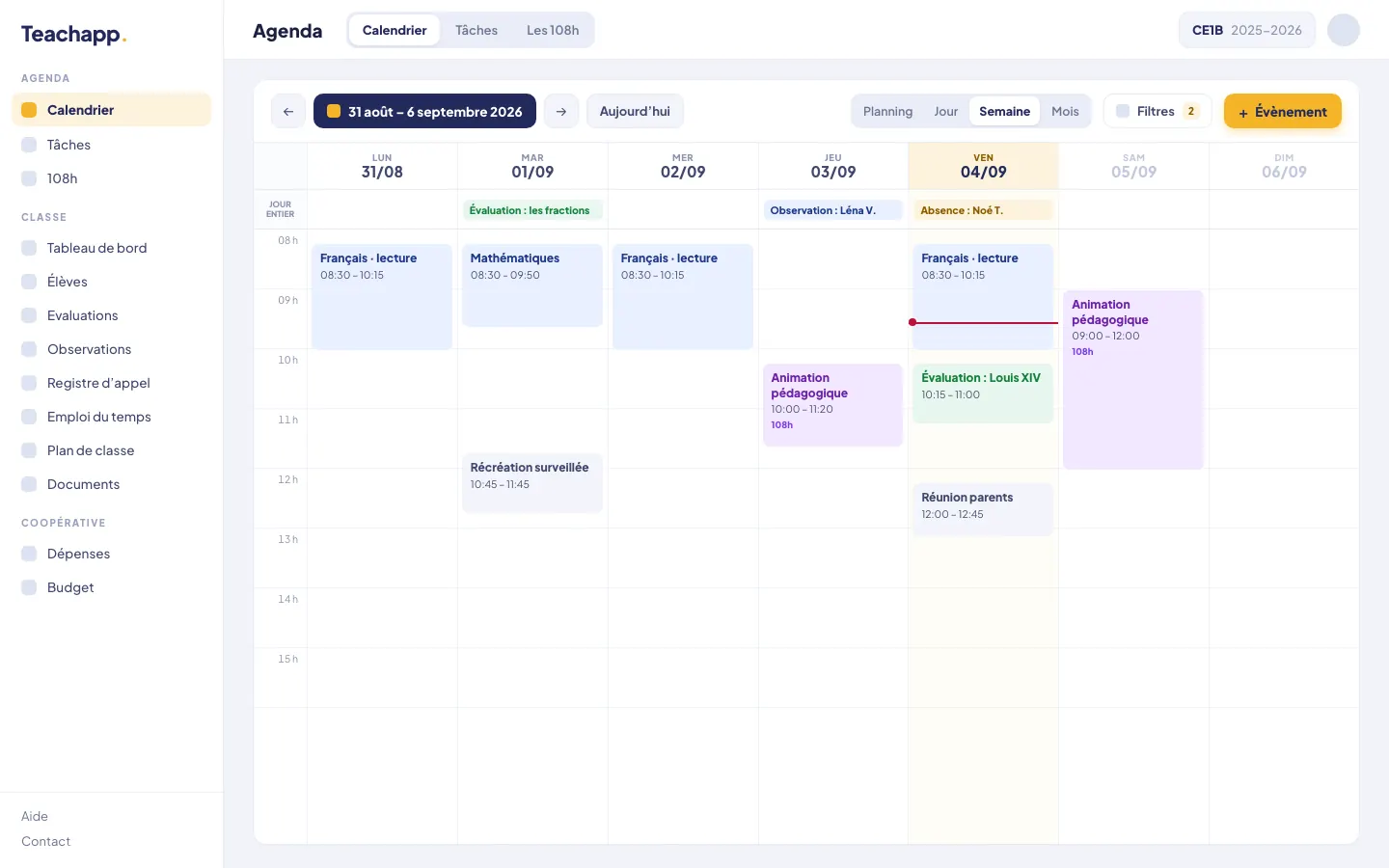Switch to the Tâches tab
This screenshot has height=868, width=1389.
[477, 30]
